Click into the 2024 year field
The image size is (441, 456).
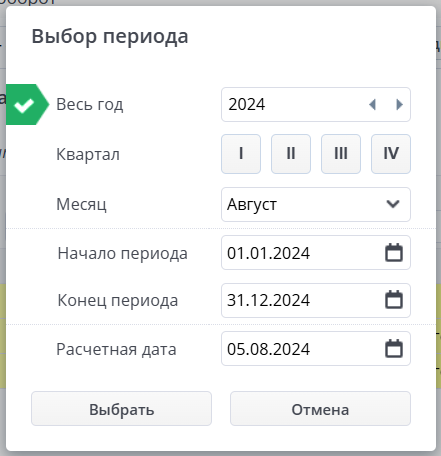pyautogui.click(x=293, y=105)
